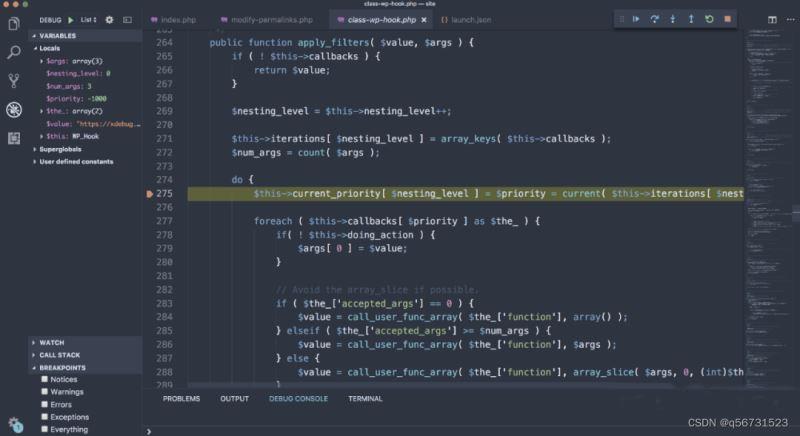This screenshot has height=436, width=800.
Task: Open the TERMINAL panel tab
Action: [365, 398]
